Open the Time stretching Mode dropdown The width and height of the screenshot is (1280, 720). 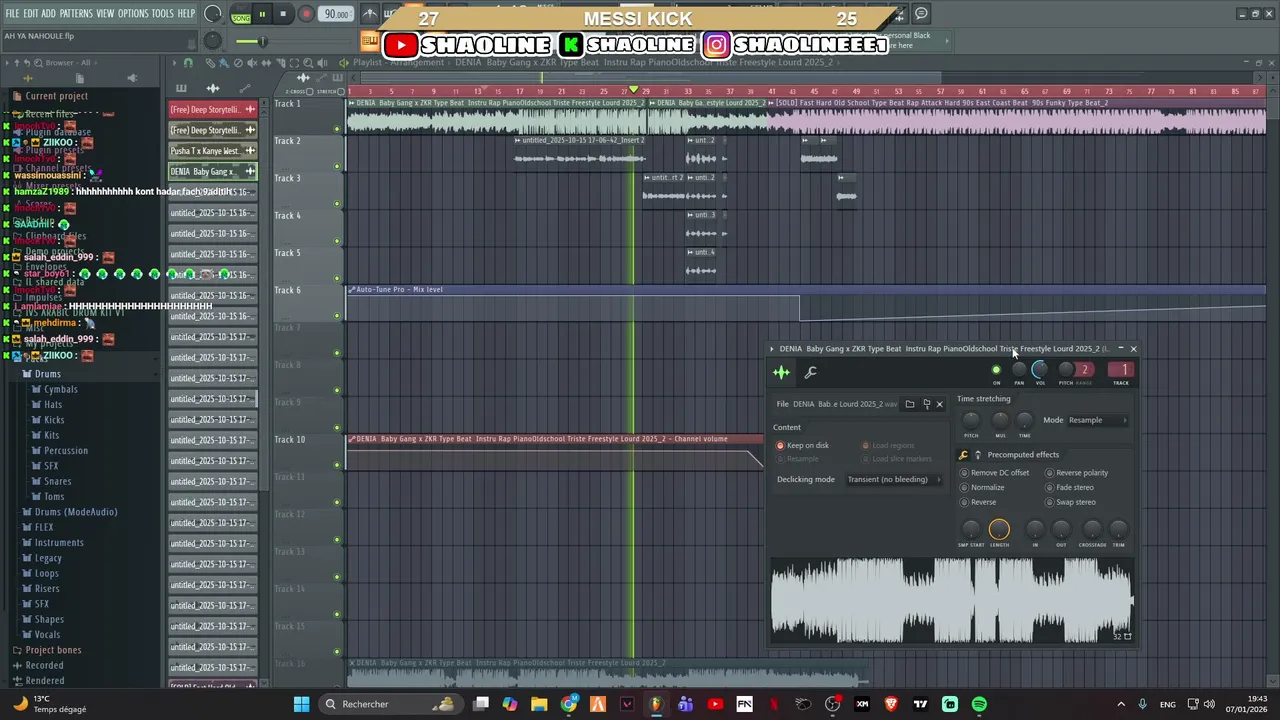(1098, 420)
